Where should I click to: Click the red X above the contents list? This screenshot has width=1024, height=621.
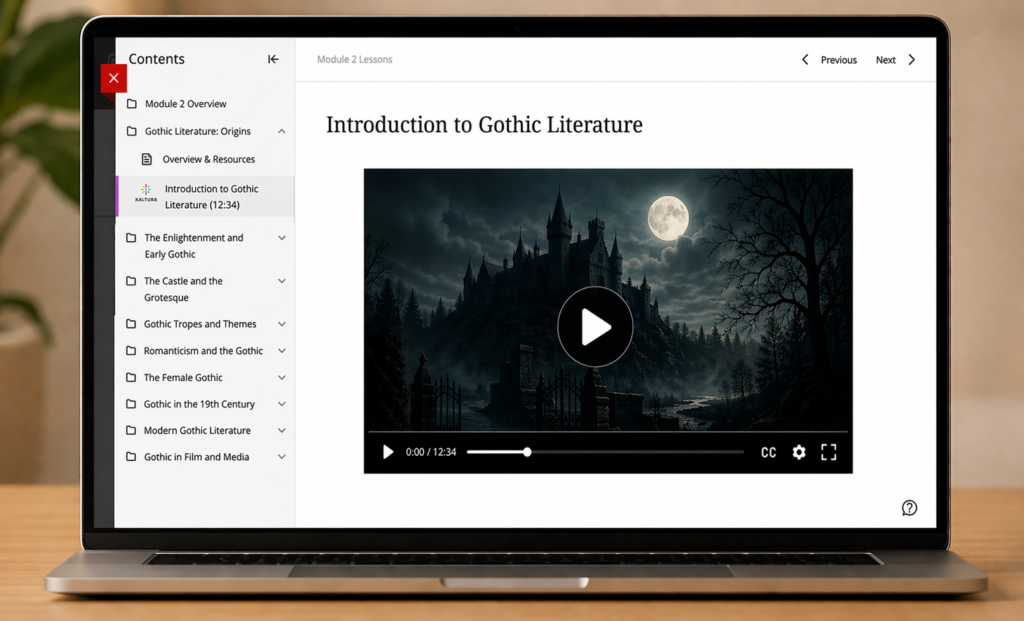114,78
